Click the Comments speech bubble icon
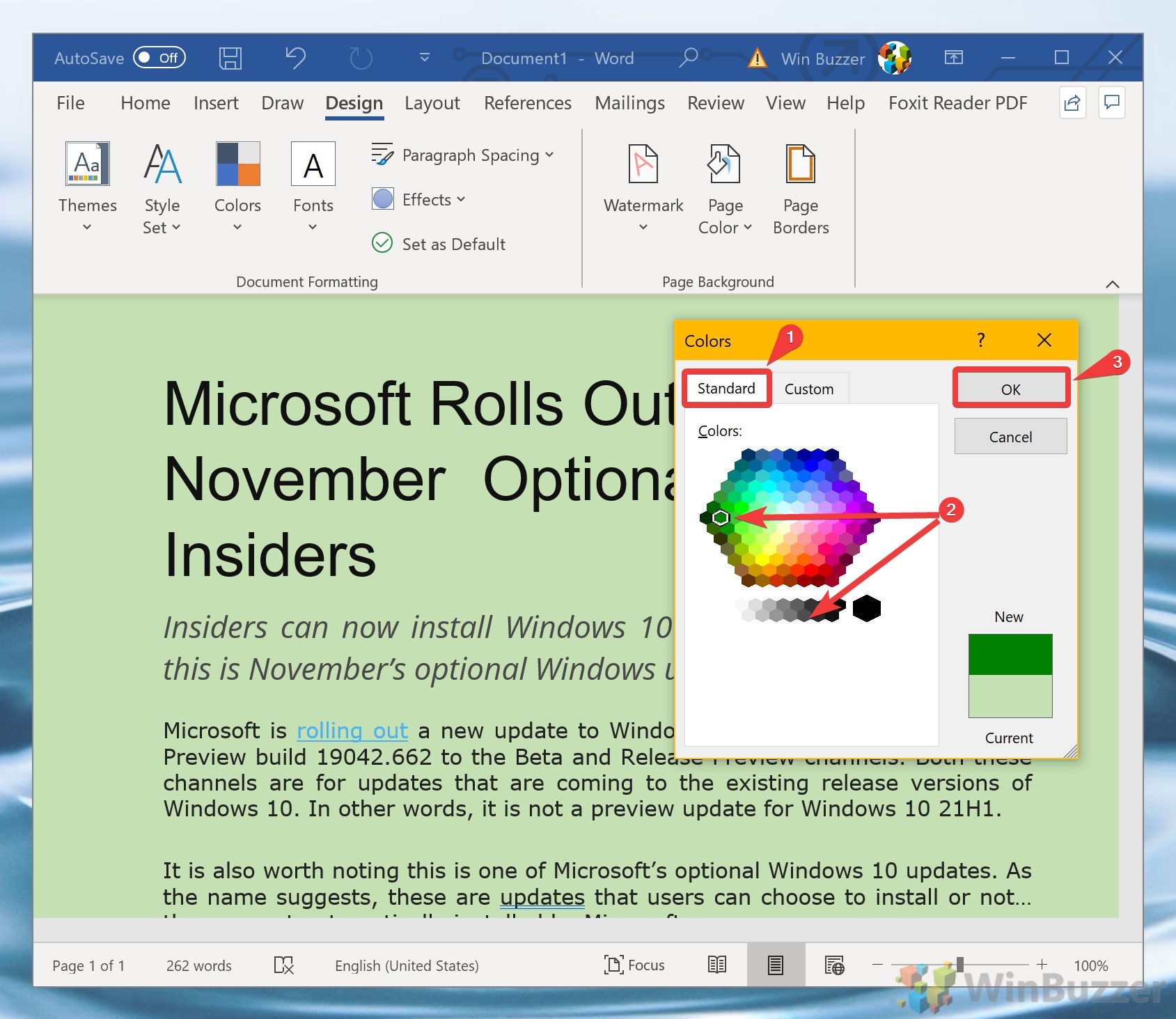 [1113, 103]
